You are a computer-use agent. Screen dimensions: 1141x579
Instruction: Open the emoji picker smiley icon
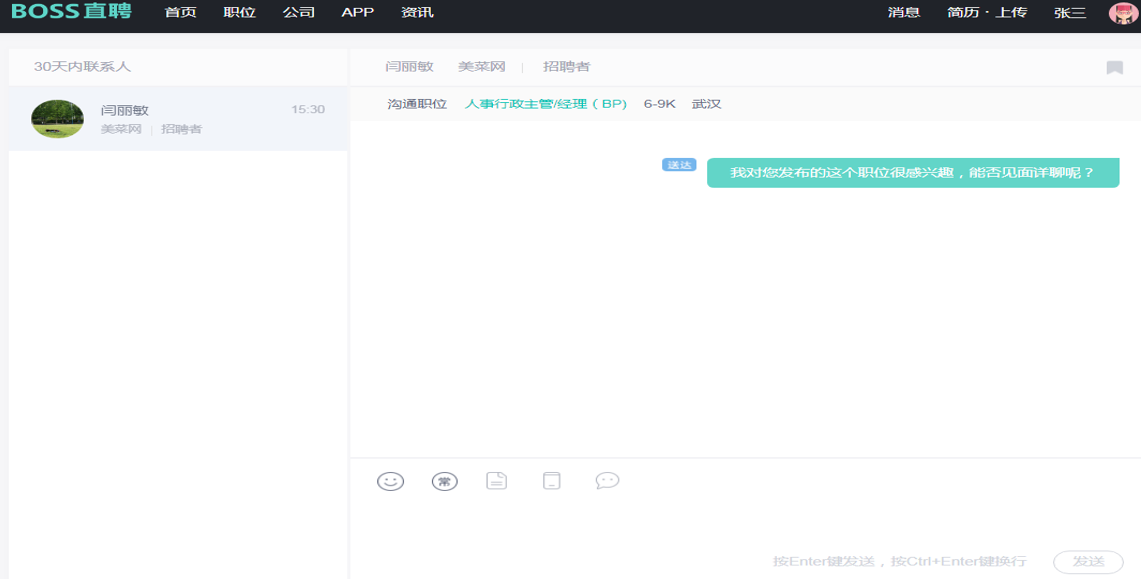click(390, 481)
